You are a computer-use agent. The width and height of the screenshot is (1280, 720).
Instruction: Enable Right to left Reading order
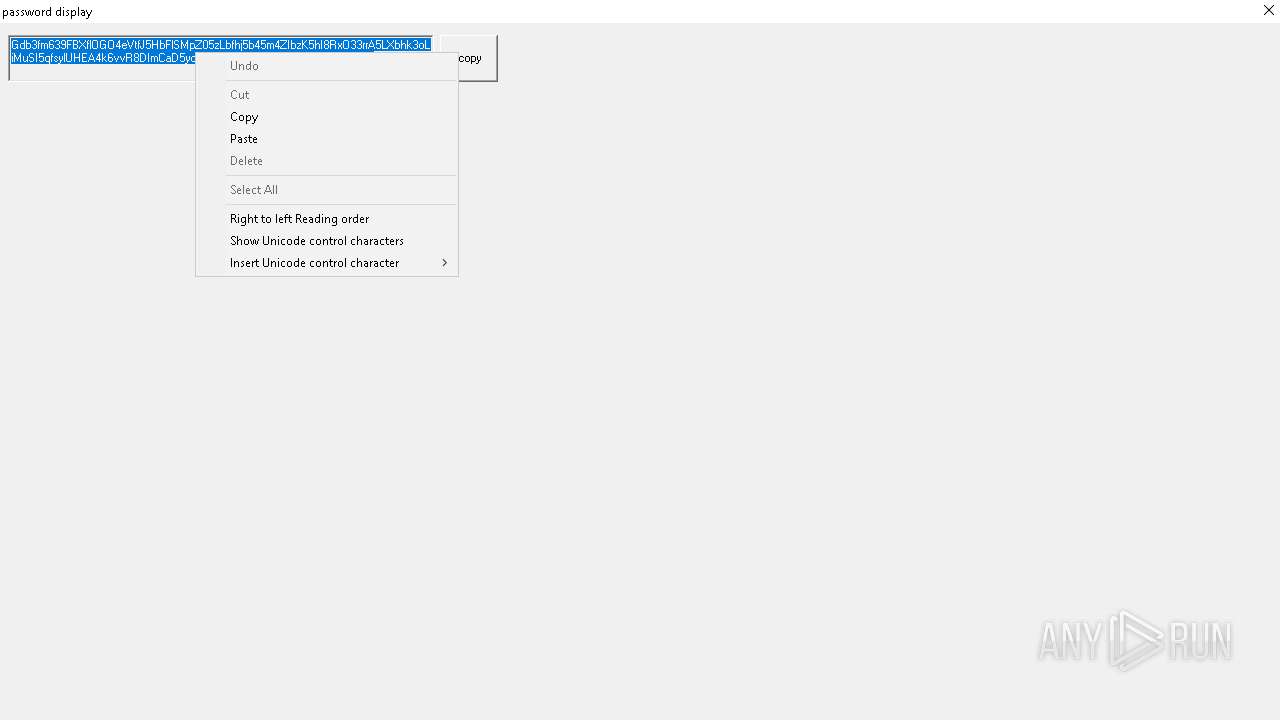(327, 219)
